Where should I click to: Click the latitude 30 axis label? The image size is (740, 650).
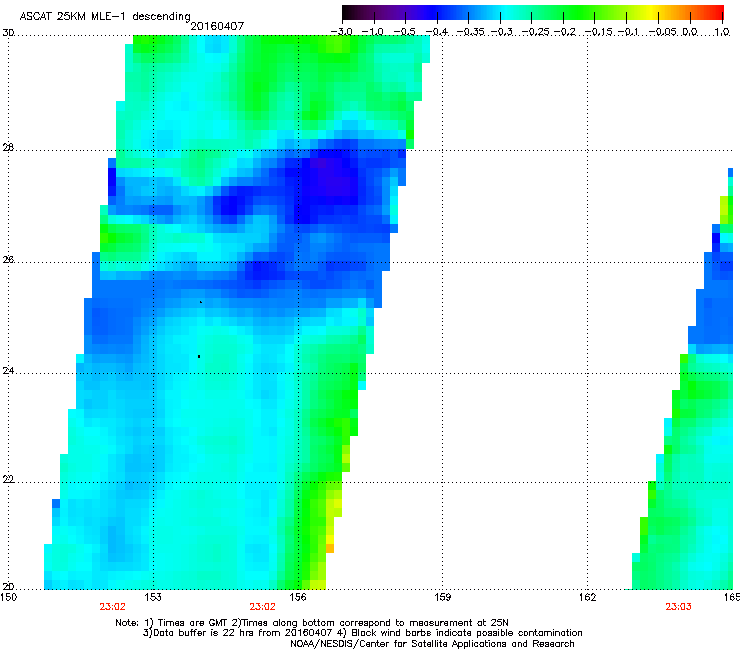click(8, 33)
